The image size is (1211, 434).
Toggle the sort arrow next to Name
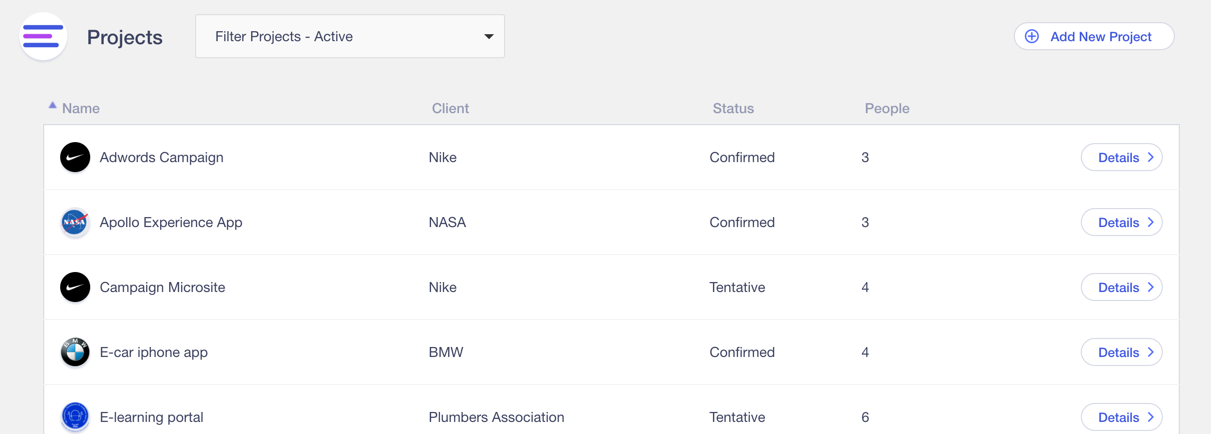(x=52, y=105)
